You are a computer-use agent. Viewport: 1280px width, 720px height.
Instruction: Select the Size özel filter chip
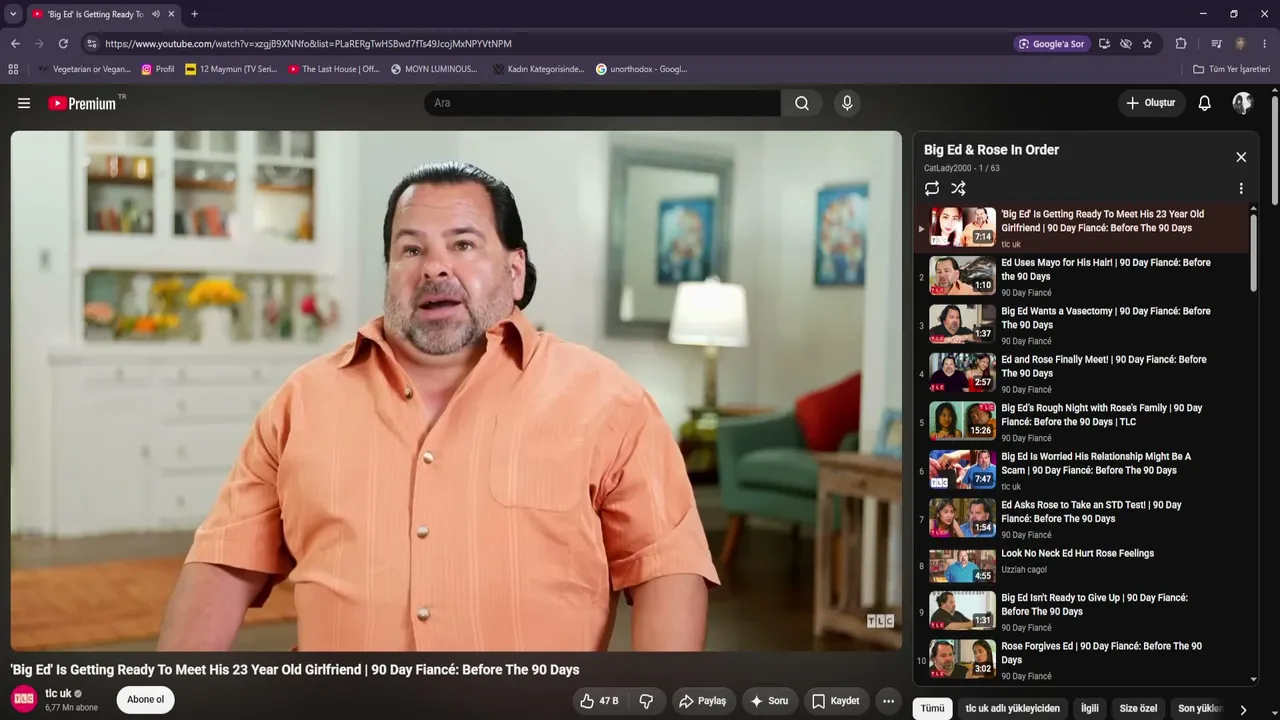pos(1138,708)
